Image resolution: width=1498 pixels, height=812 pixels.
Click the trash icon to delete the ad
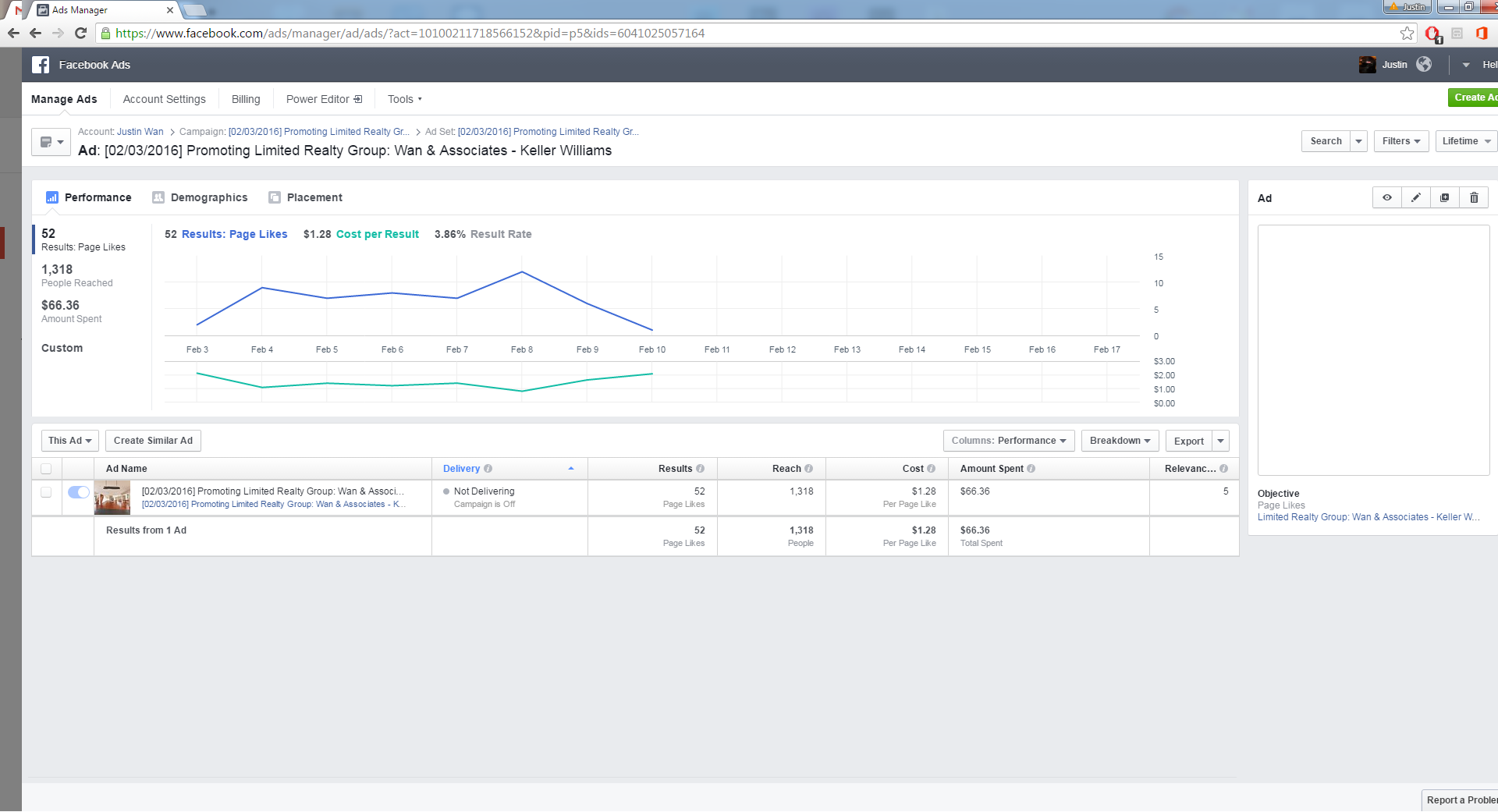click(1473, 198)
